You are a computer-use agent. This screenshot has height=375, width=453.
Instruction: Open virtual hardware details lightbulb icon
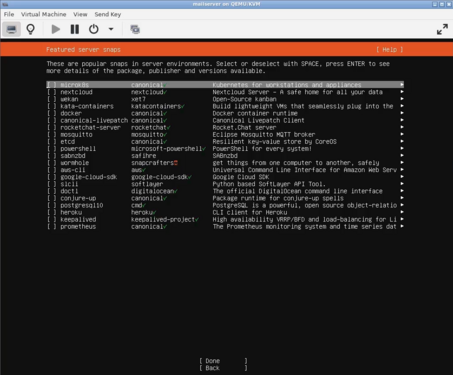(x=31, y=29)
